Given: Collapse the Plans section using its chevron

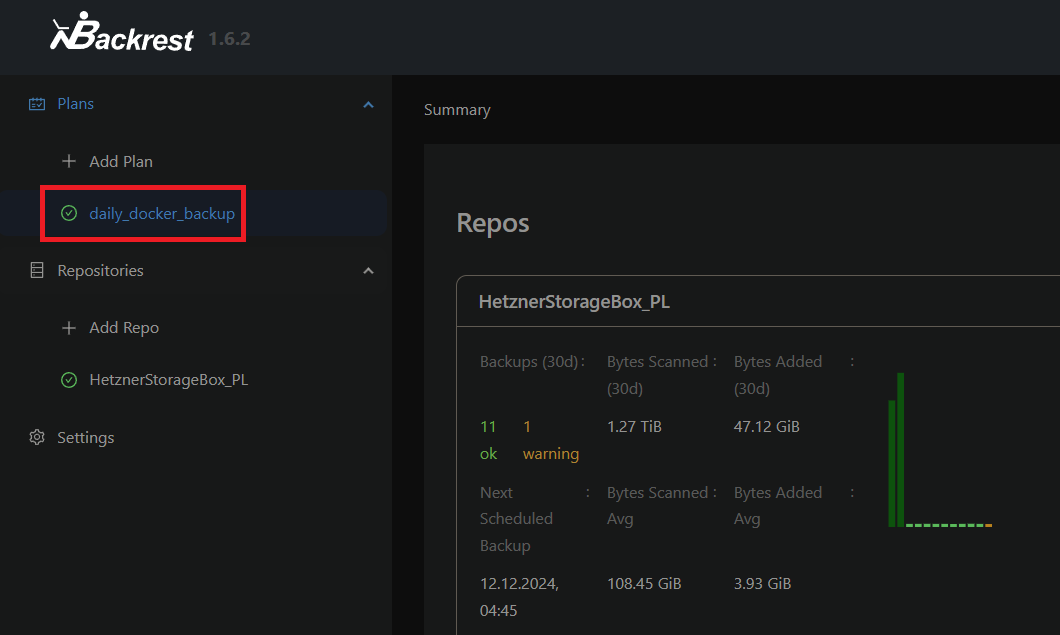Looking at the screenshot, I should point(368,104).
